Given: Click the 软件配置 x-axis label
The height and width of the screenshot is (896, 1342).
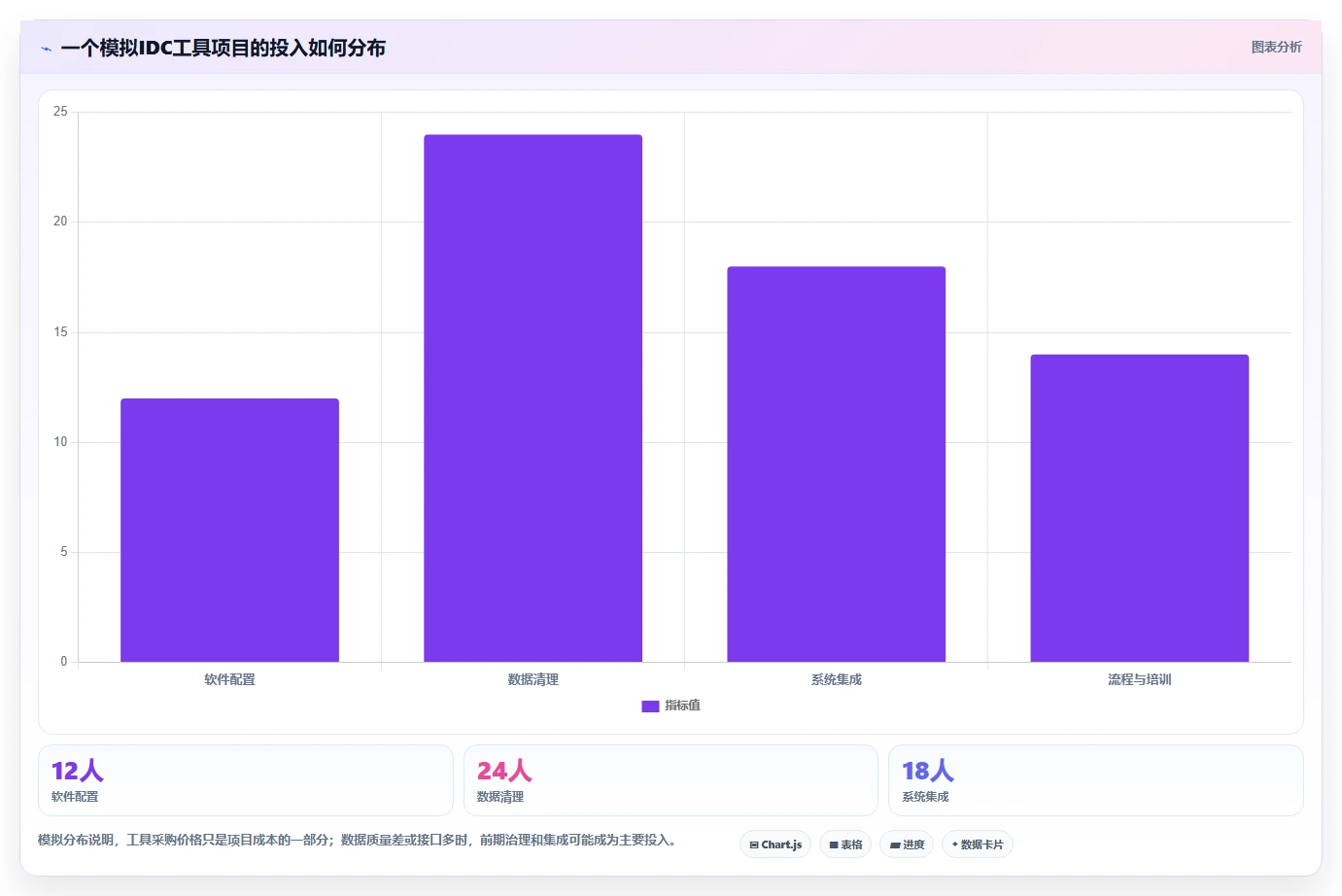Looking at the screenshot, I should point(229,679).
